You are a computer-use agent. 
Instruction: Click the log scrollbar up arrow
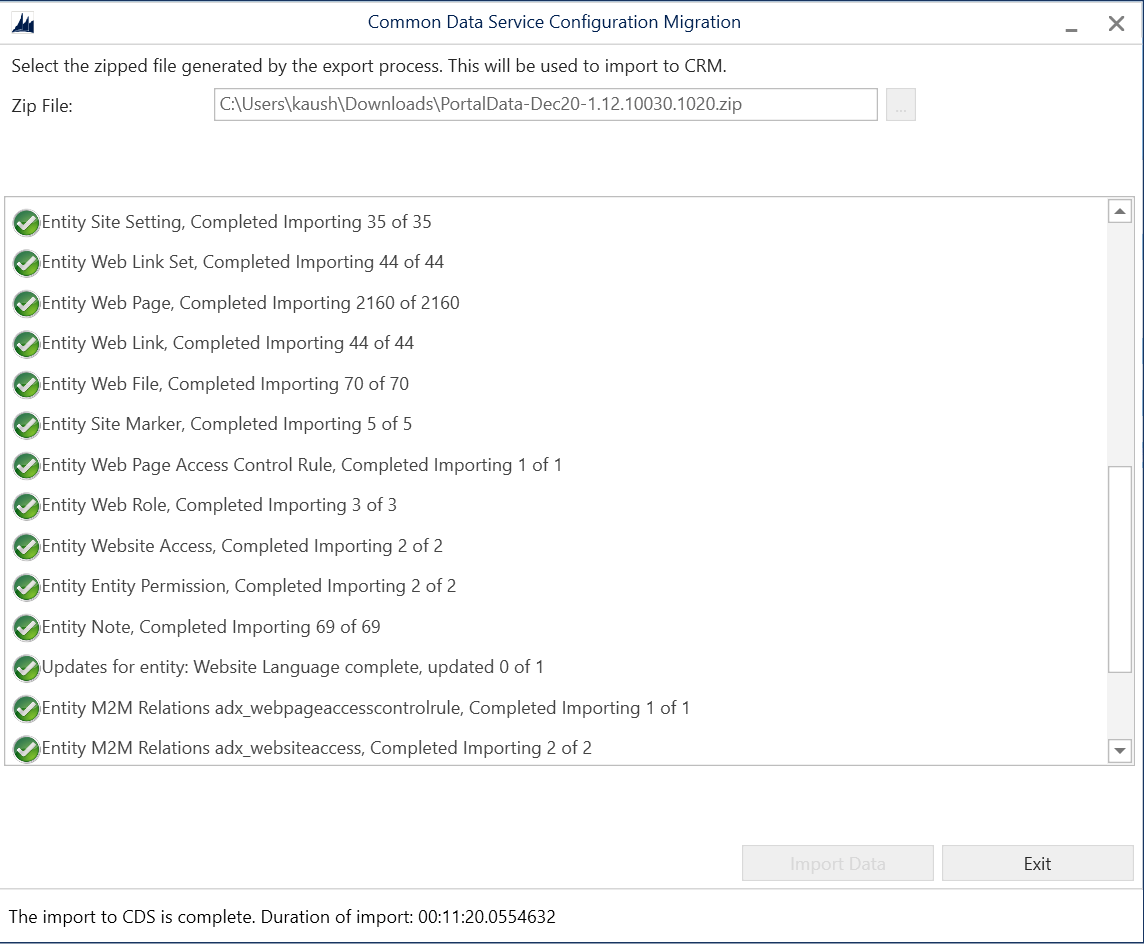point(1120,211)
